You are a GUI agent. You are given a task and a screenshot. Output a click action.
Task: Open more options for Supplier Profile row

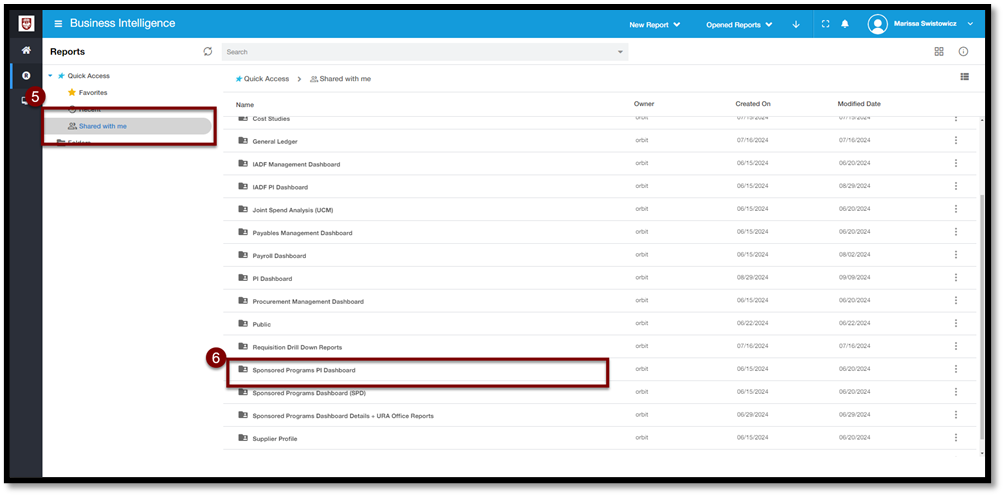click(956, 437)
